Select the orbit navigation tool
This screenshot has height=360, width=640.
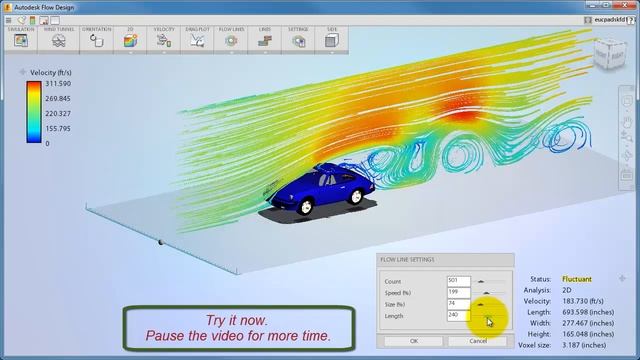[627, 156]
